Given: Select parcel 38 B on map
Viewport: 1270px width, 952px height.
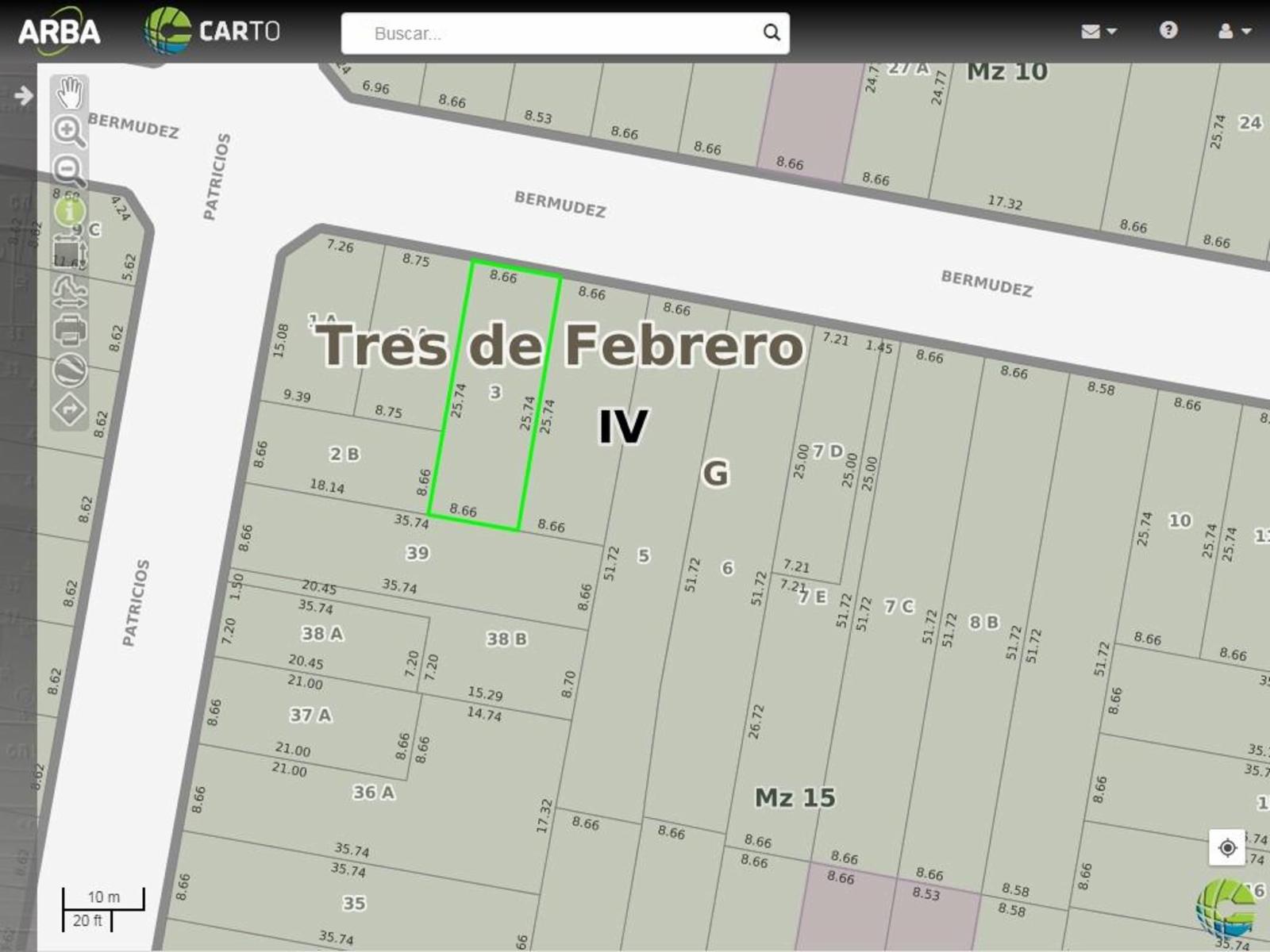Looking at the screenshot, I should (506, 639).
